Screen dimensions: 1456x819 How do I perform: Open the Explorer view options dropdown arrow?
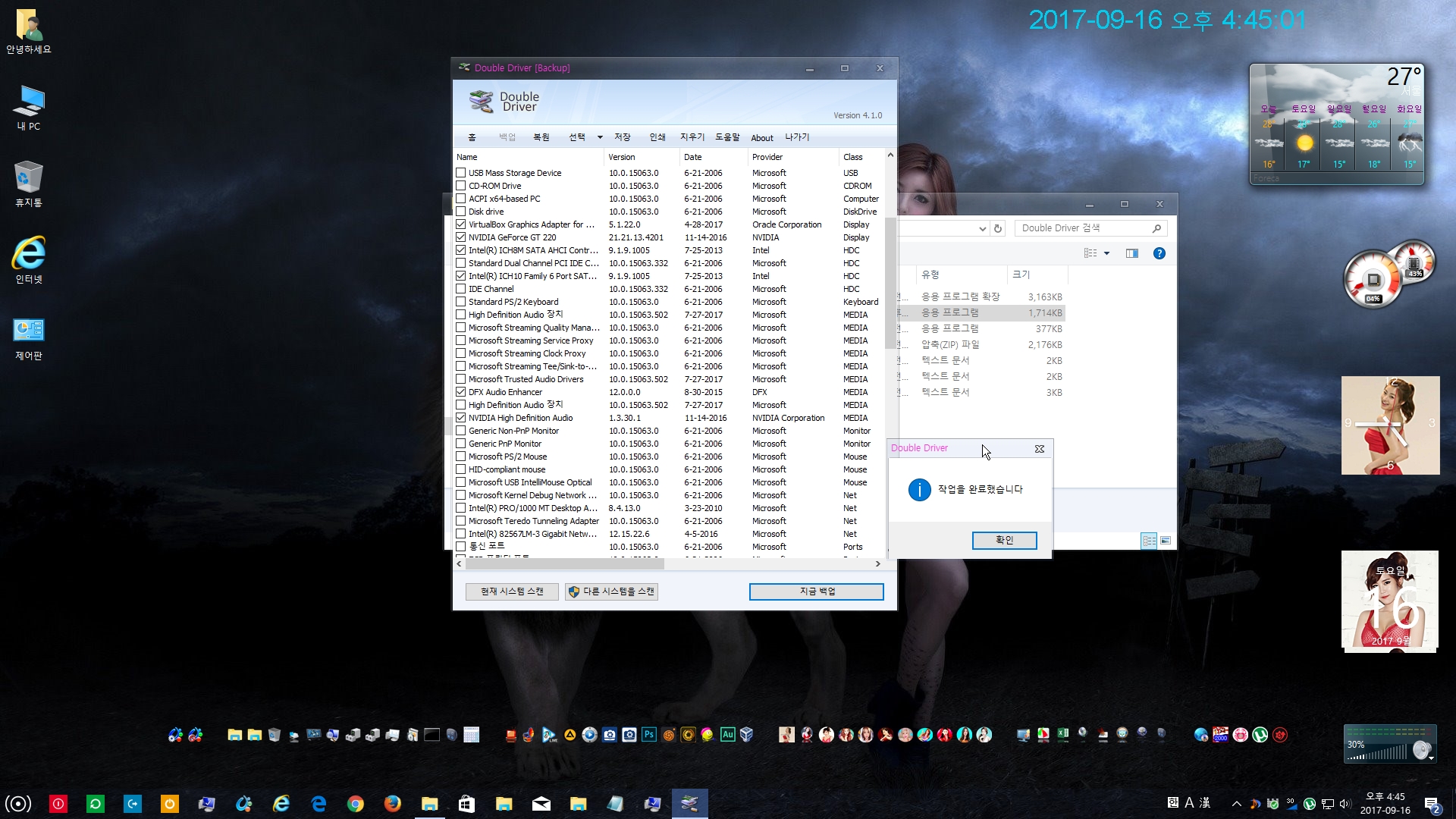tap(1106, 253)
